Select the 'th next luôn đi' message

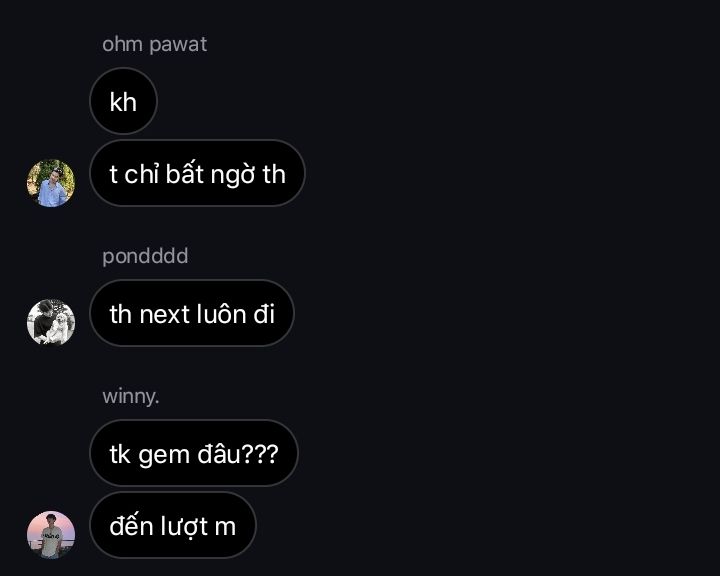(192, 313)
